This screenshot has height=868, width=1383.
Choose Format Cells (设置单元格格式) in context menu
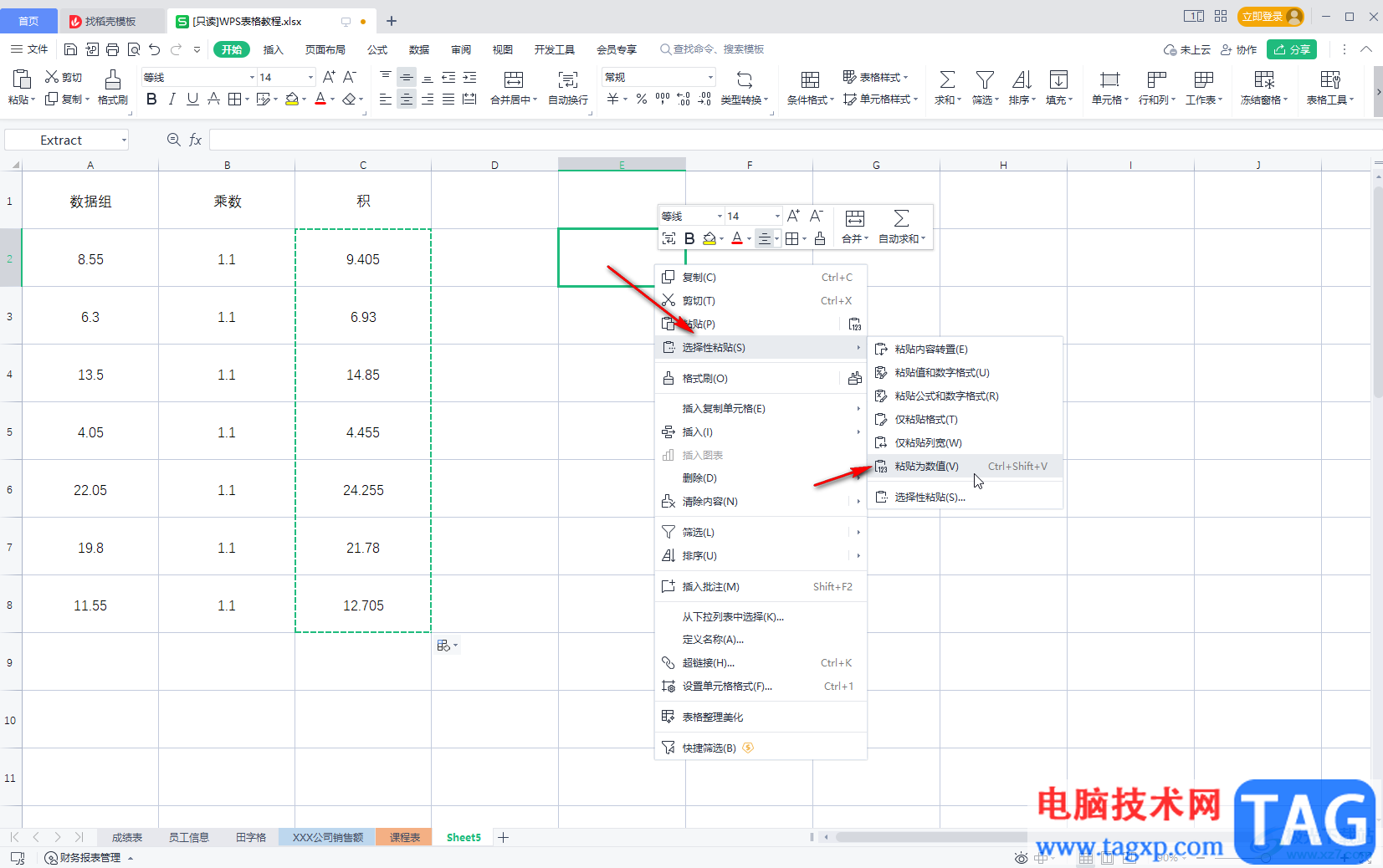pos(760,686)
